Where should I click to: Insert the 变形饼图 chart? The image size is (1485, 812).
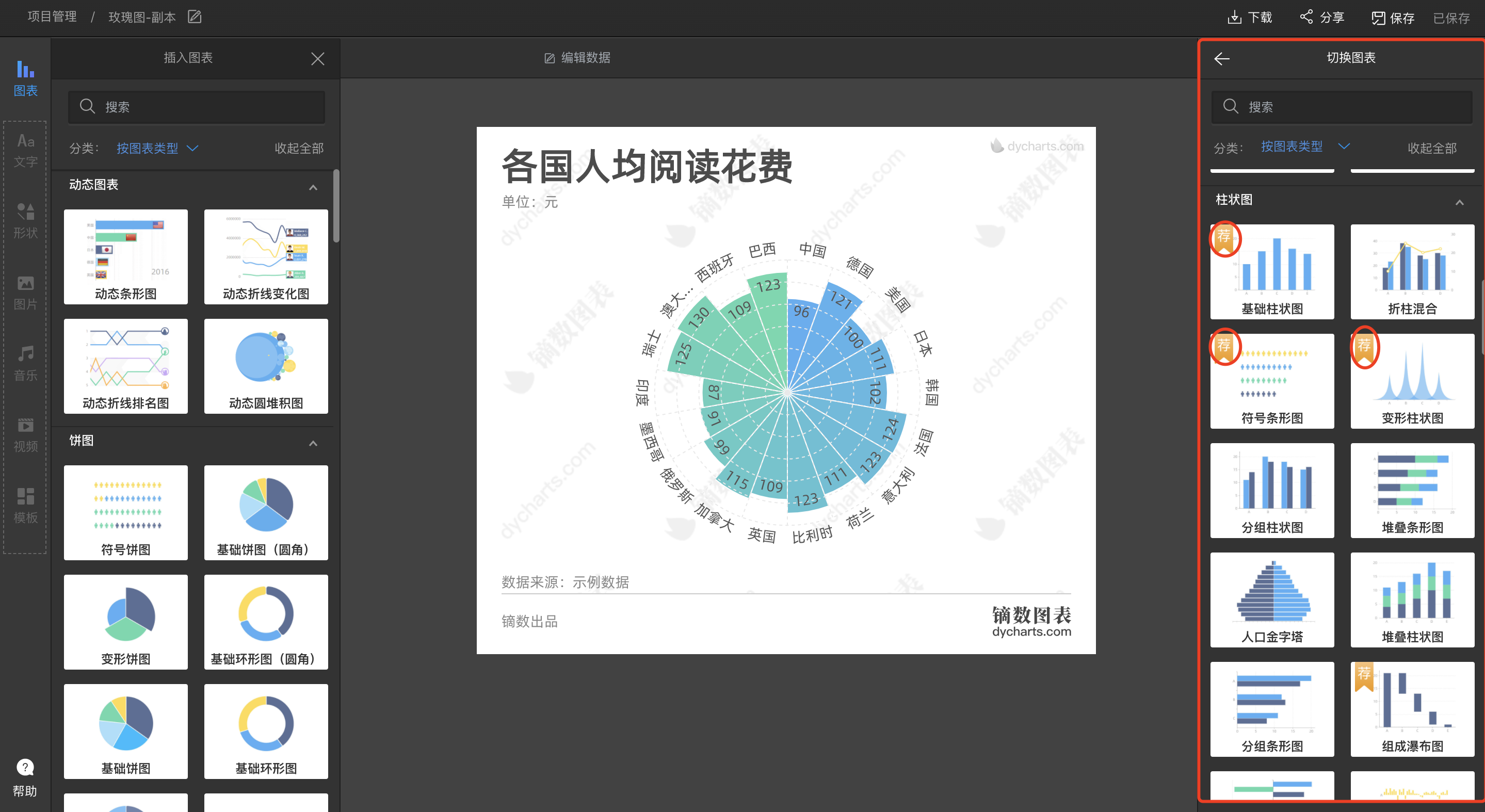click(126, 622)
